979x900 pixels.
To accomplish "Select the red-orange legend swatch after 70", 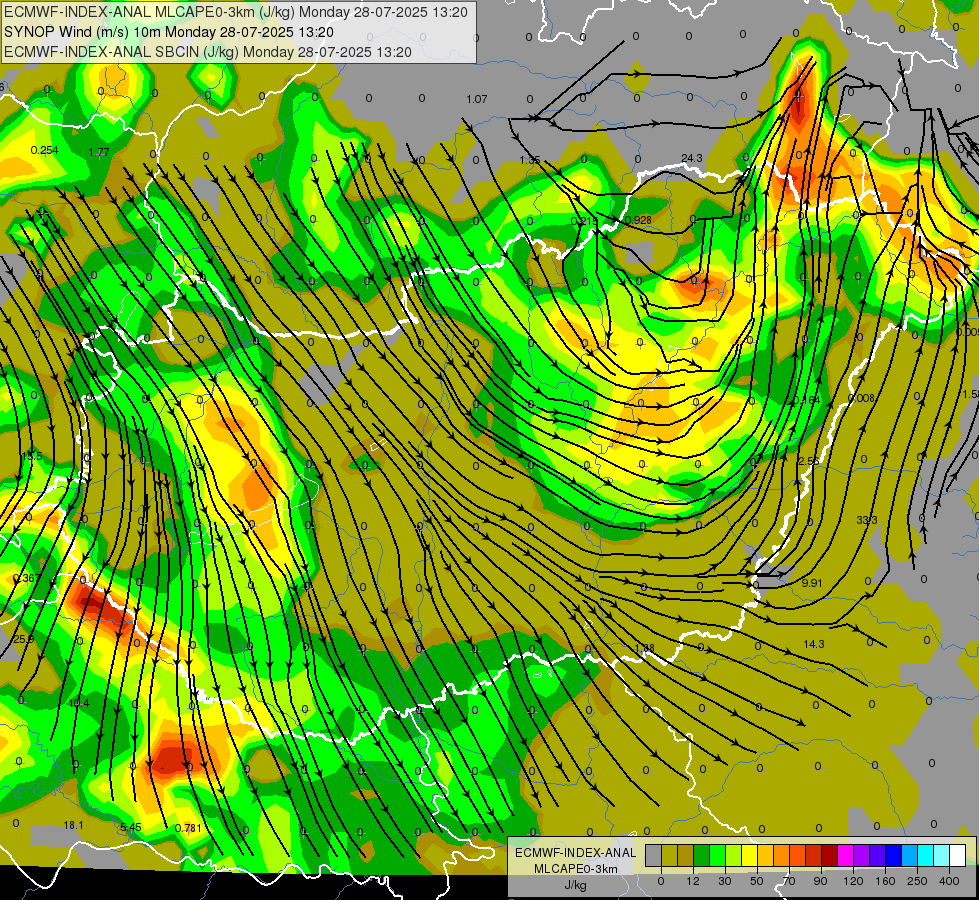I will (x=798, y=855).
